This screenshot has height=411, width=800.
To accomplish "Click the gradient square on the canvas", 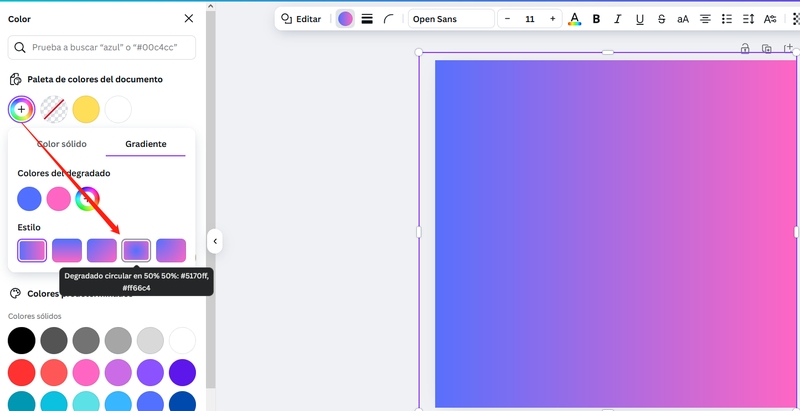I will (x=615, y=234).
